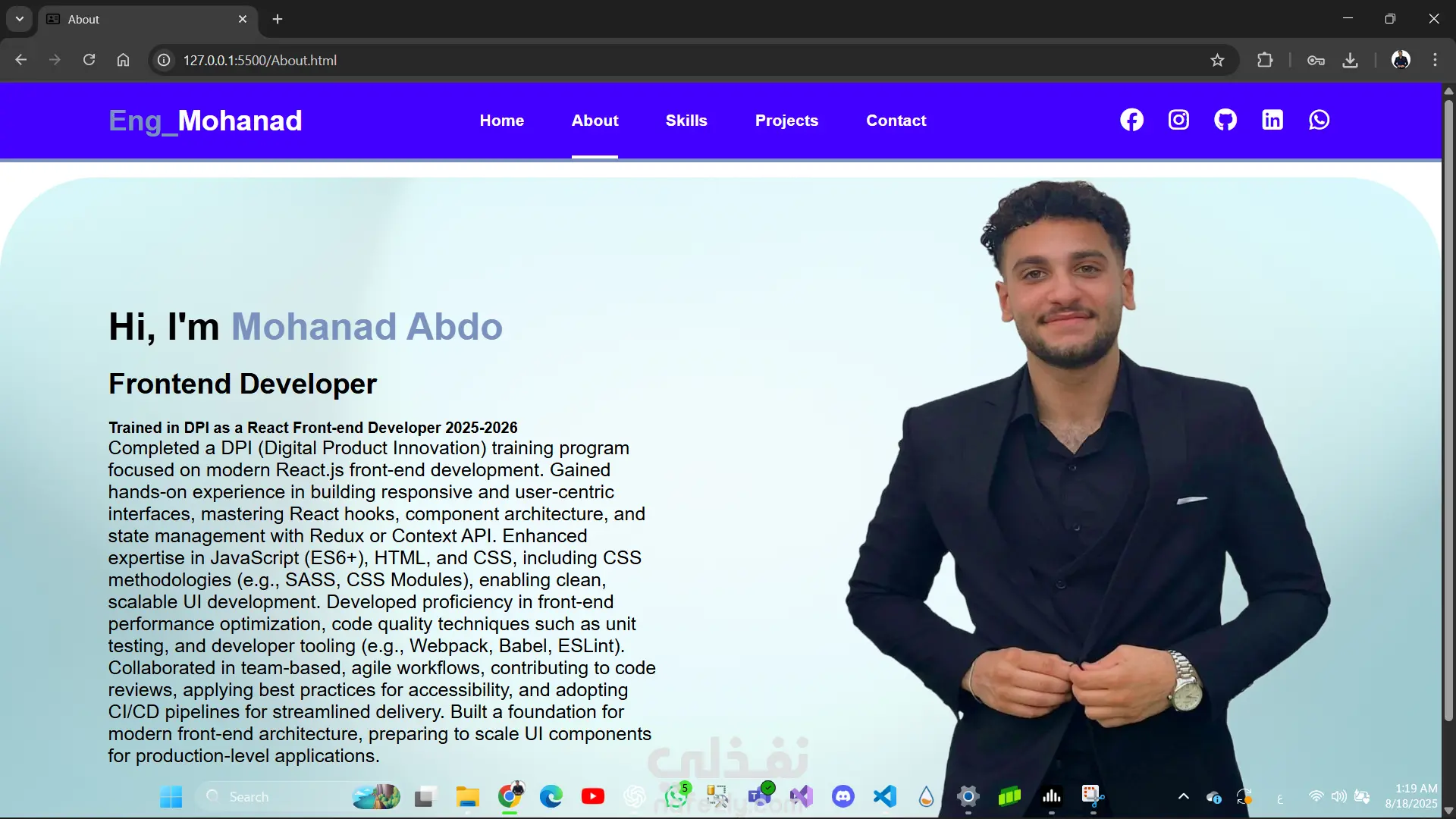Click the Contact navigation link
This screenshot has width=1456, height=819.
coord(896,121)
